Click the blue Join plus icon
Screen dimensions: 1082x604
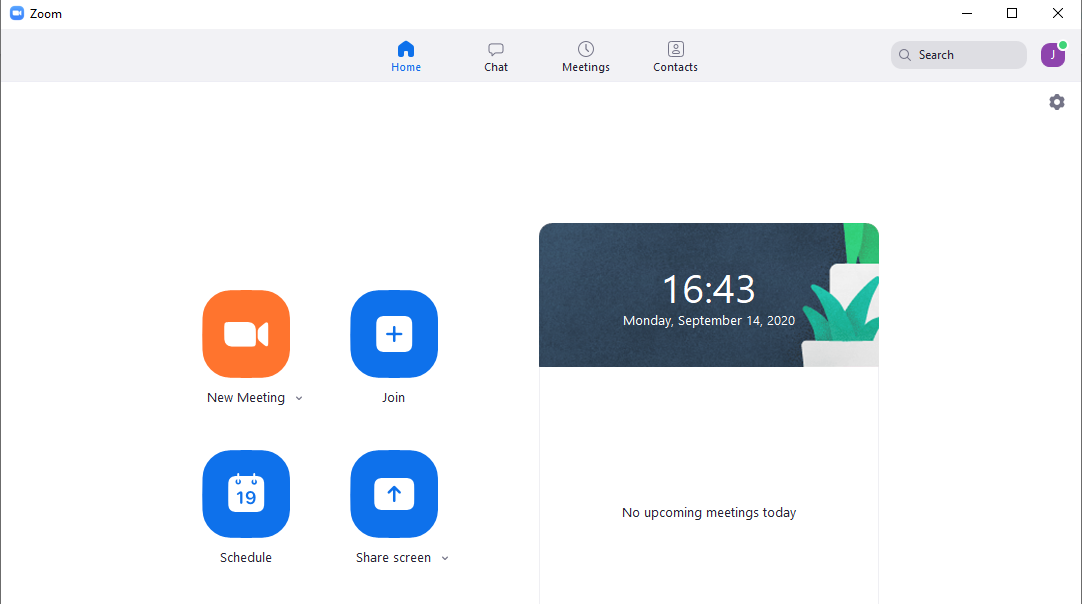(x=394, y=334)
